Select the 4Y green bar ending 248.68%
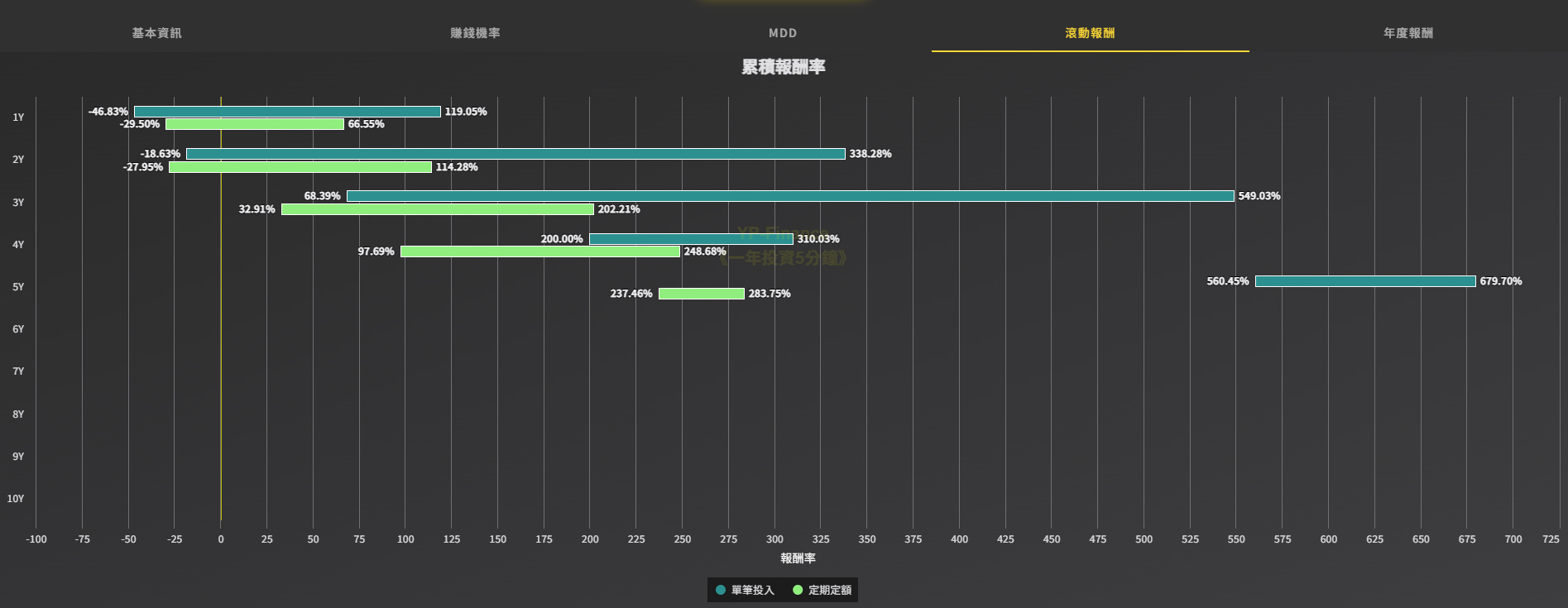Screen dimensions: 1568x608 [540, 251]
